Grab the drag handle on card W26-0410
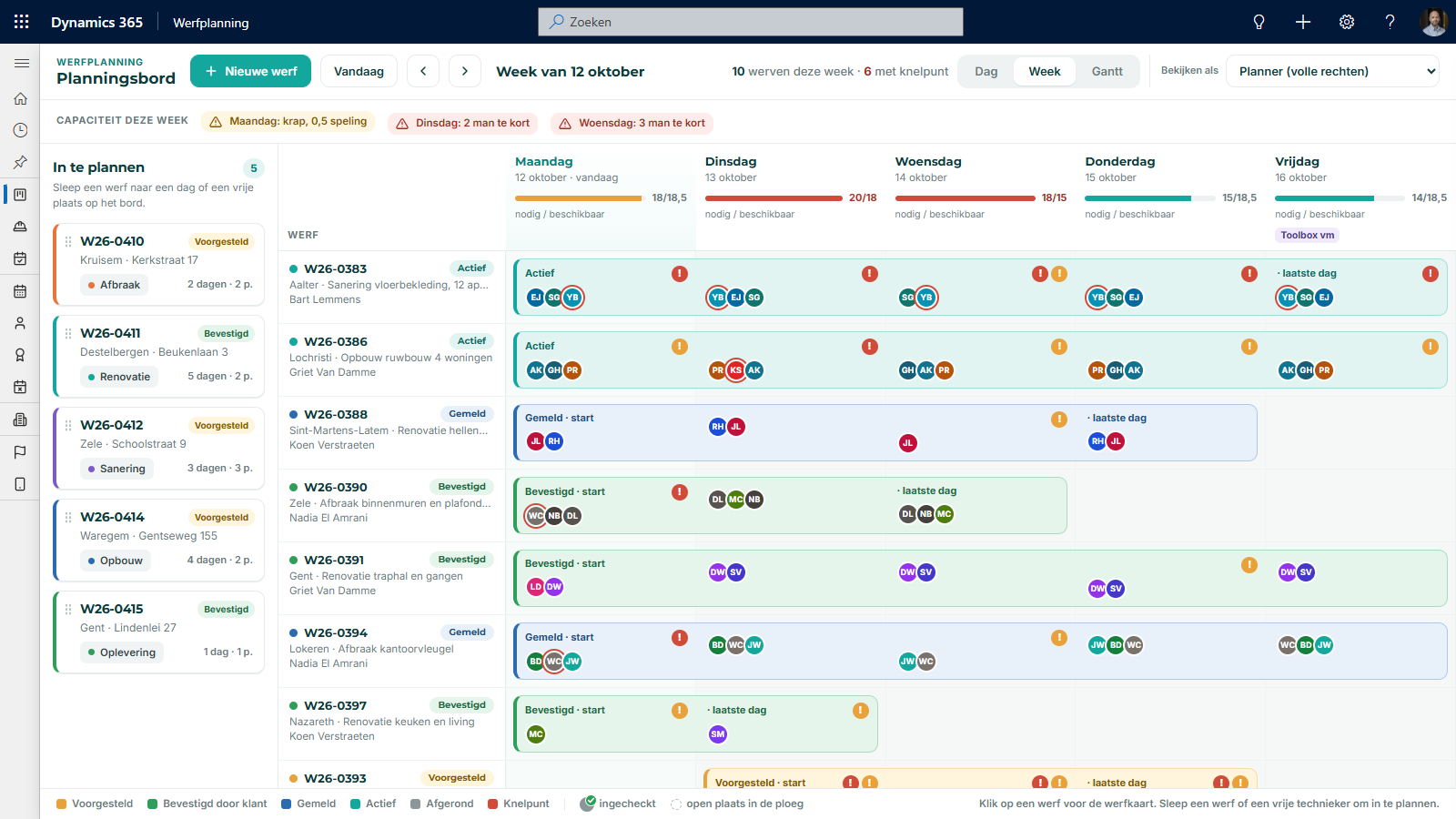This screenshot has width=1456, height=819. click(68, 241)
